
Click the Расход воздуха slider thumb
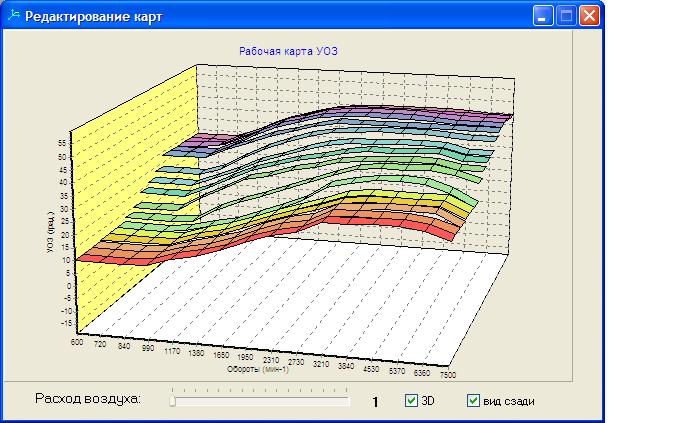click(173, 401)
